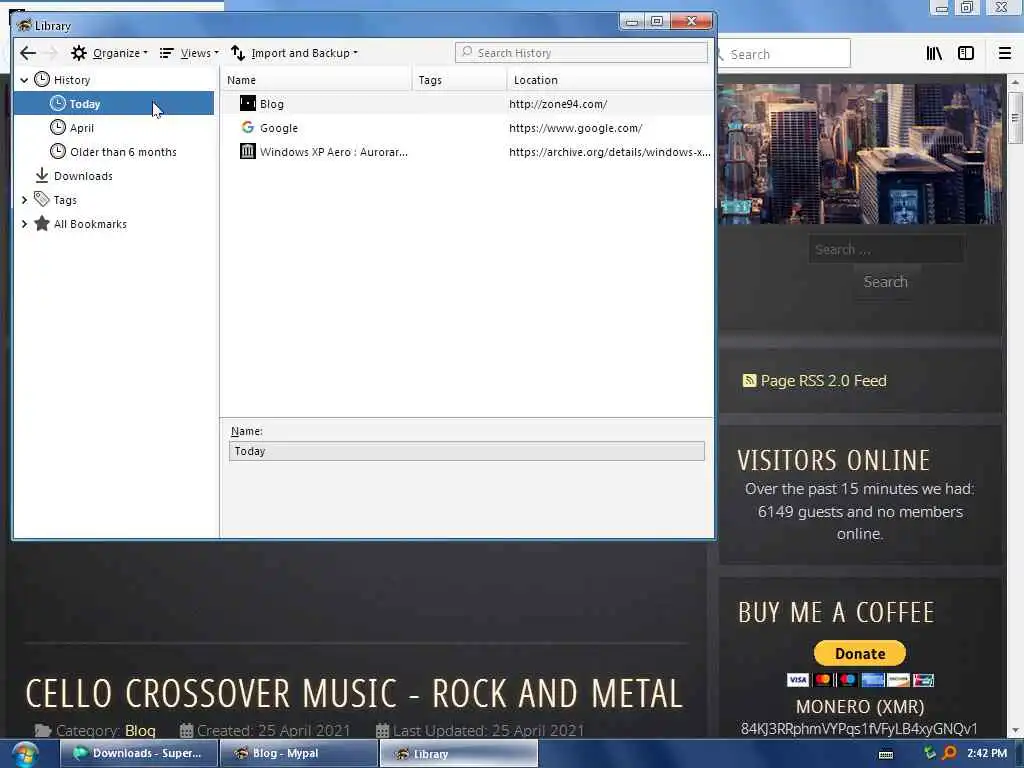
Task: Click the archive.org favicon in history list
Action: (x=248, y=152)
